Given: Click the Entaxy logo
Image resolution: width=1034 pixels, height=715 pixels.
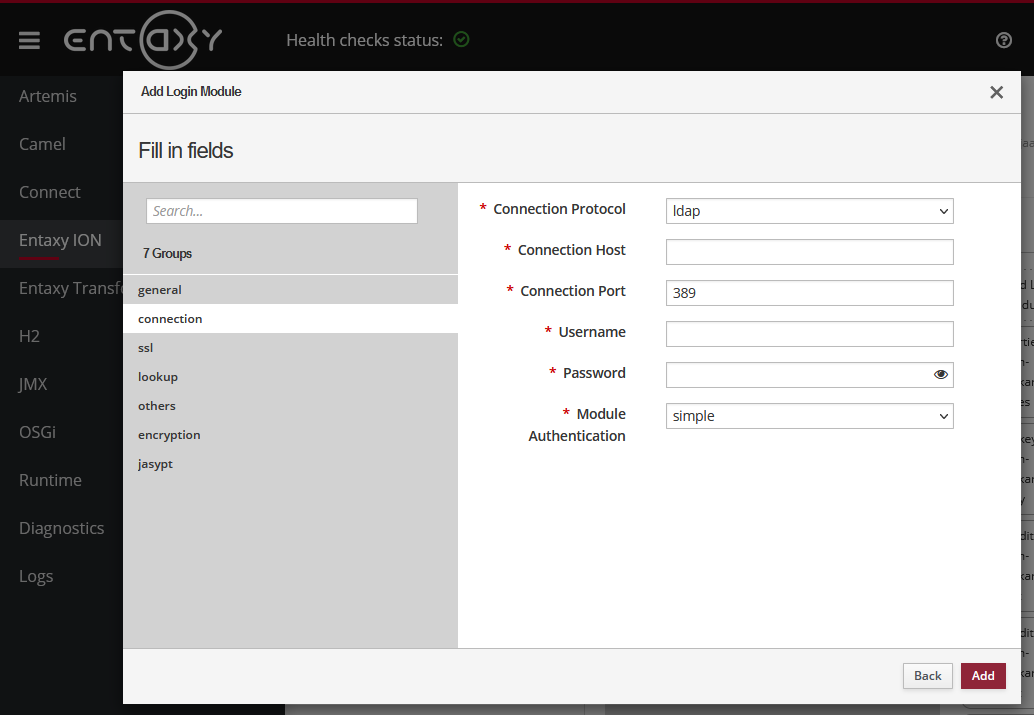Looking at the screenshot, I should [x=142, y=39].
